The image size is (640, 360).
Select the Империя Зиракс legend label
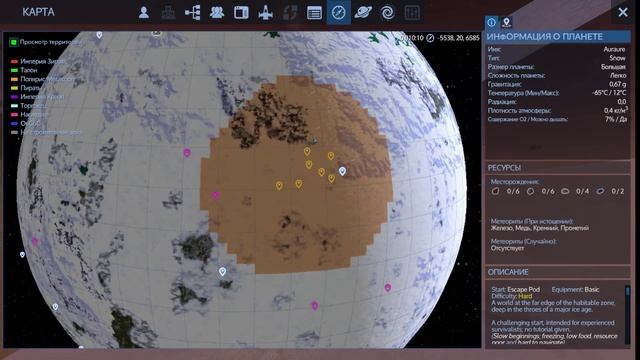42,62
